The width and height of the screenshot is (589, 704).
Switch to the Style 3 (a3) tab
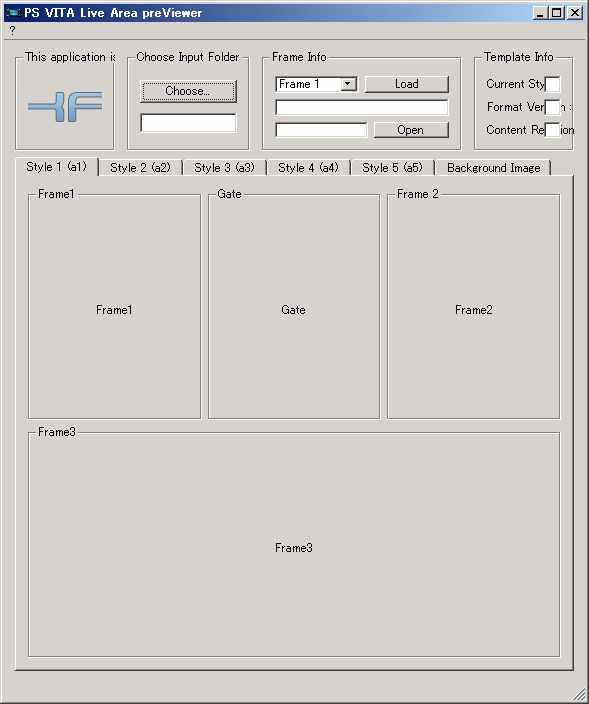click(x=224, y=168)
